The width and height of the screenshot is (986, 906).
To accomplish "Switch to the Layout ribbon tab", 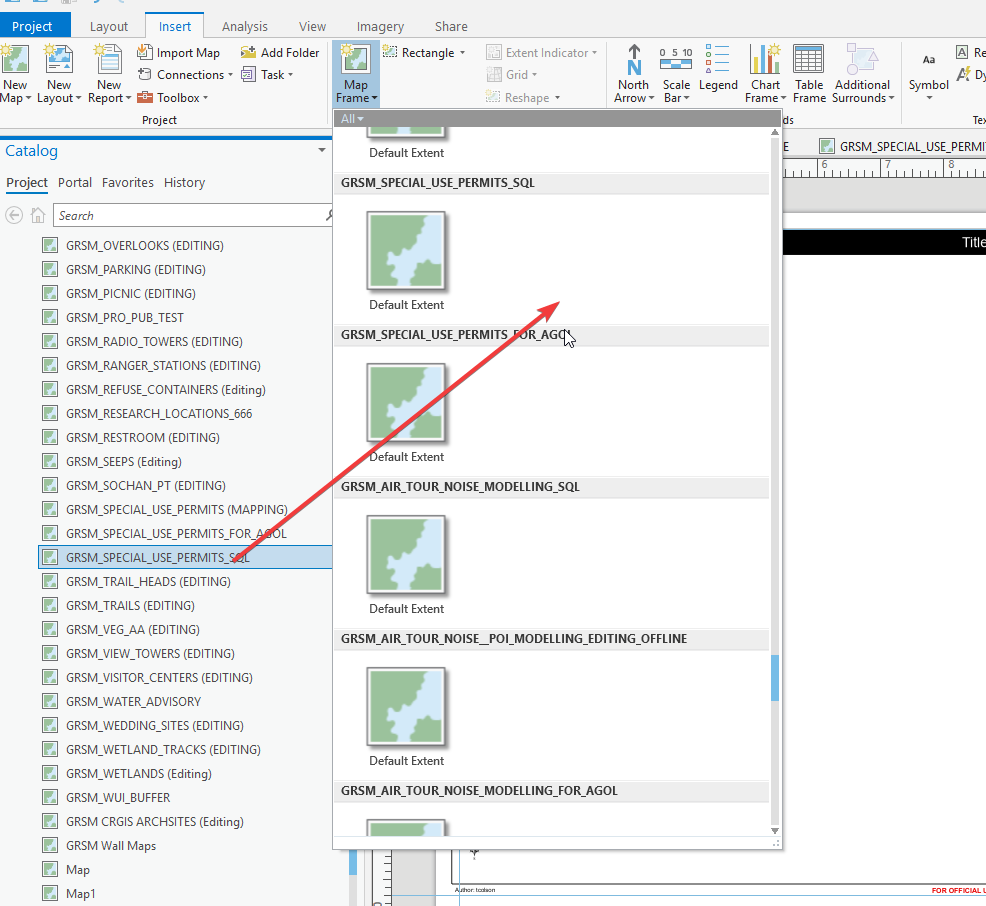I will 109,26.
